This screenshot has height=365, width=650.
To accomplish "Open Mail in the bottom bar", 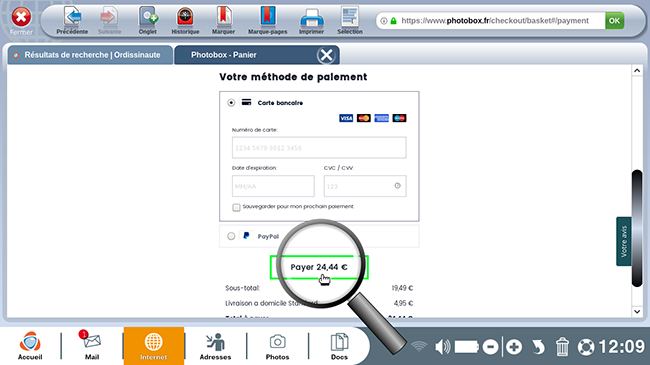I will 92,346.
